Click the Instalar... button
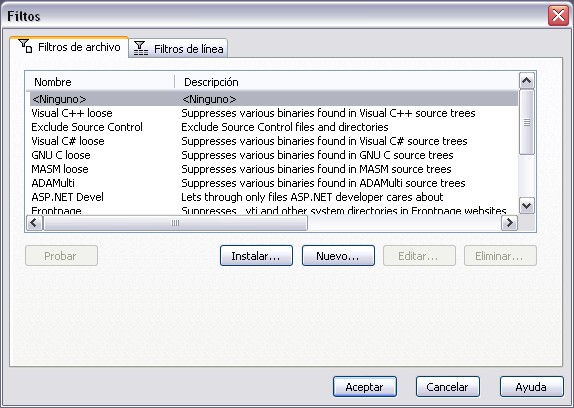Image resolution: width=574 pixels, height=408 pixels. [256, 255]
